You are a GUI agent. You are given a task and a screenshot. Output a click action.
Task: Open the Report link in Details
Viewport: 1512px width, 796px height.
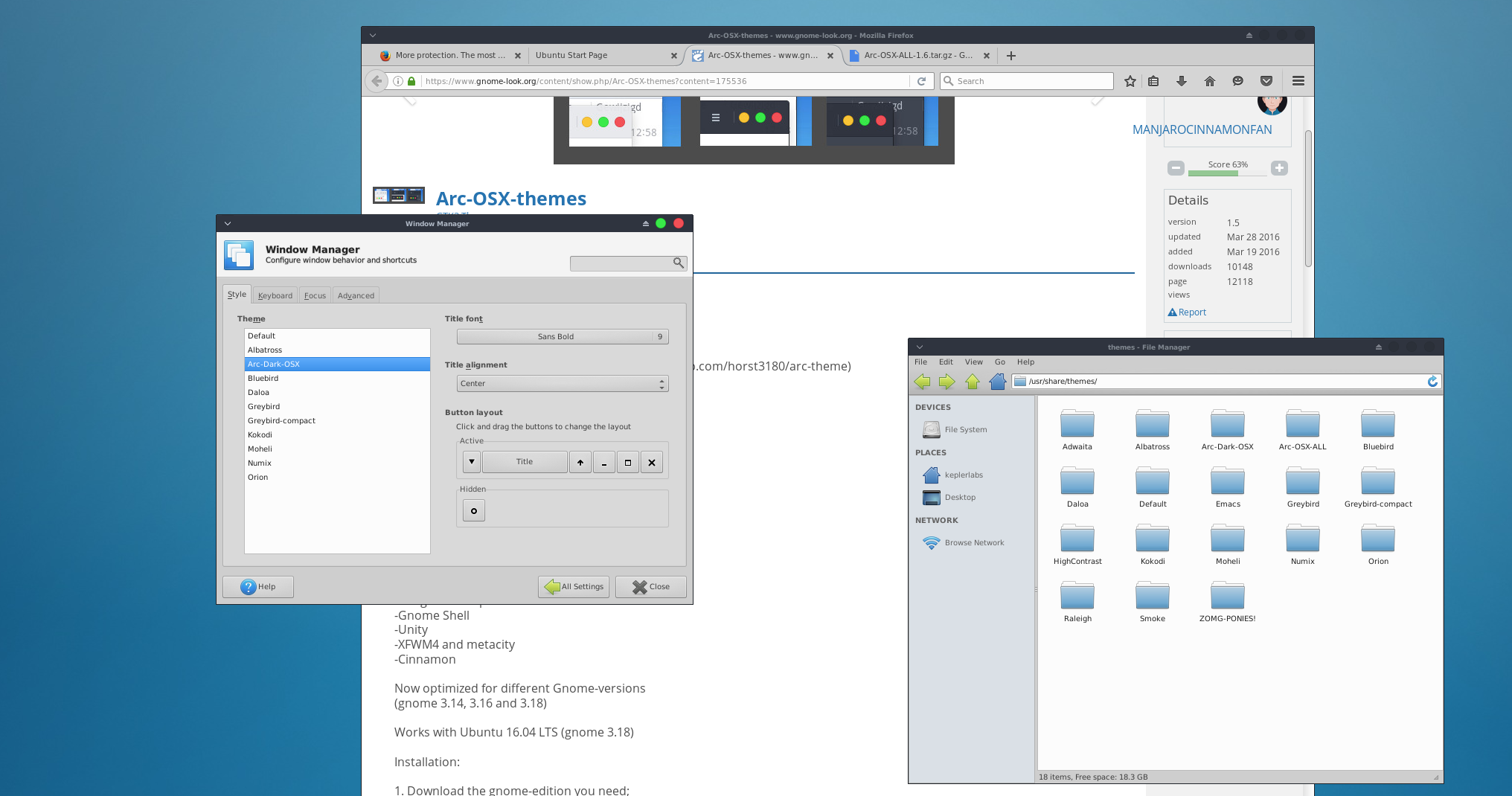click(1188, 312)
